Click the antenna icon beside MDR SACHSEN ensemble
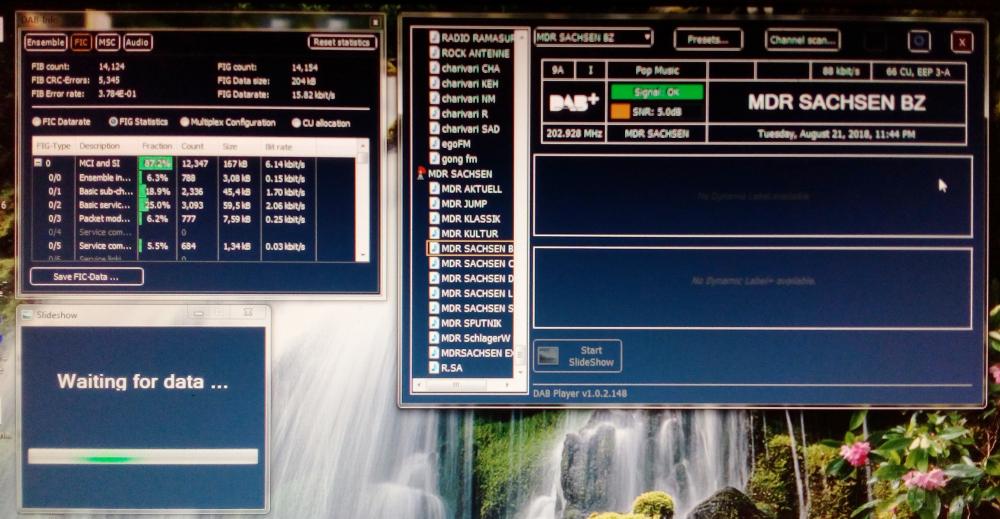 click(x=421, y=173)
